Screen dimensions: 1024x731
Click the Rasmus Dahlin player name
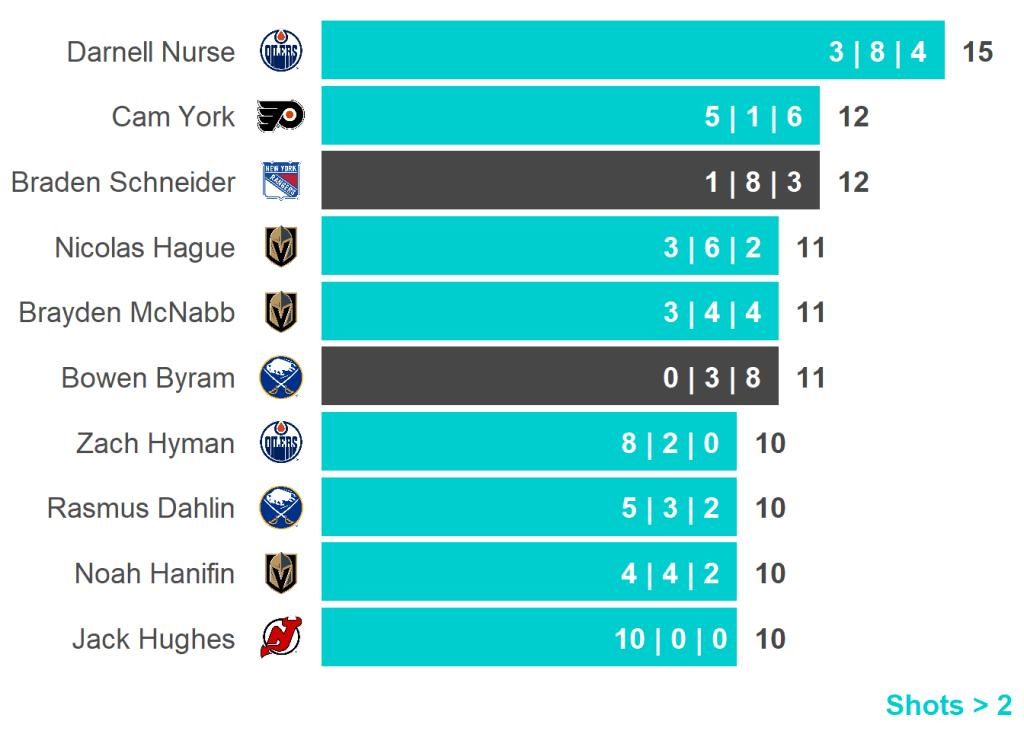[x=141, y=509]
